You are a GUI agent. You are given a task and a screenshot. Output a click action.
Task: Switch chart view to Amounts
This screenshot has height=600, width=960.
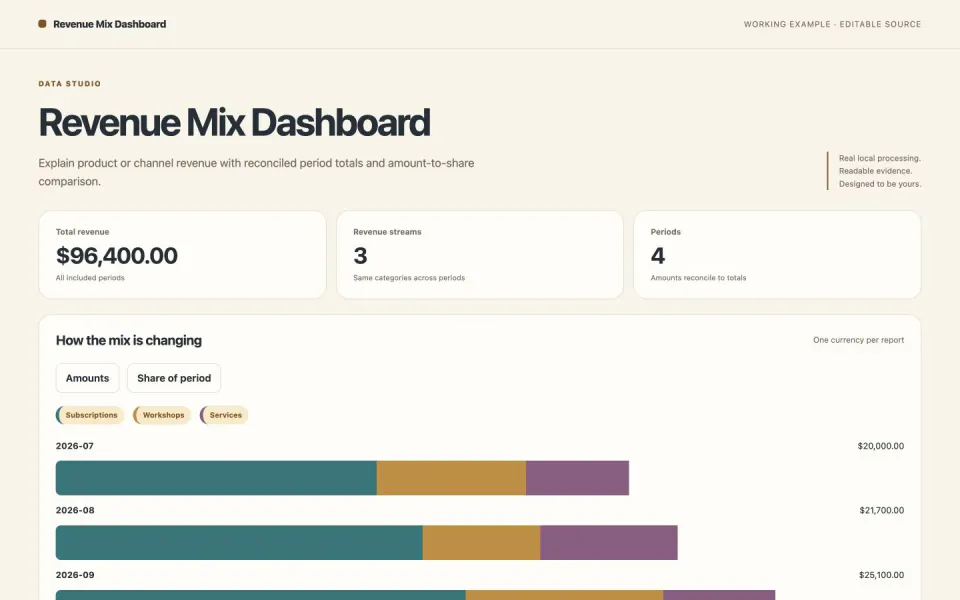pyautogui.click(x=88, y=378)
